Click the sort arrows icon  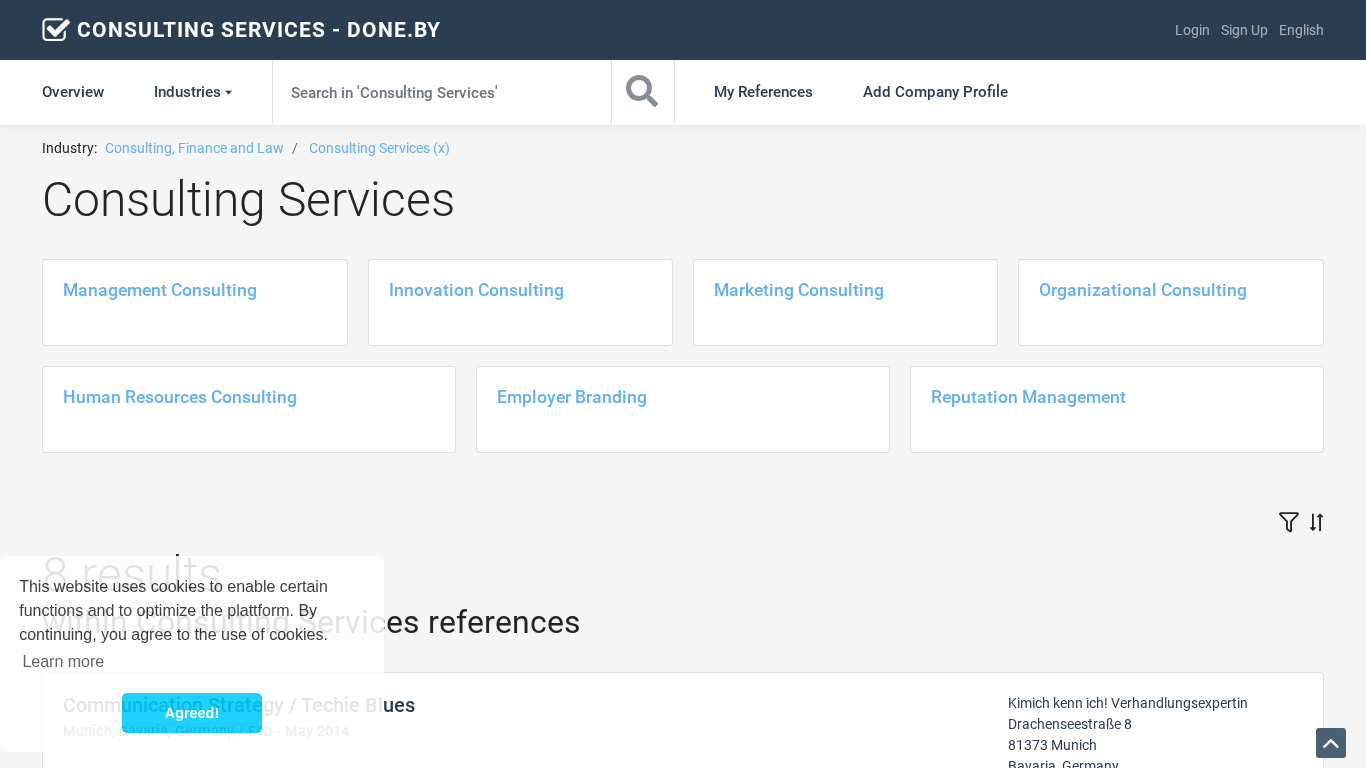point(1316,522)
